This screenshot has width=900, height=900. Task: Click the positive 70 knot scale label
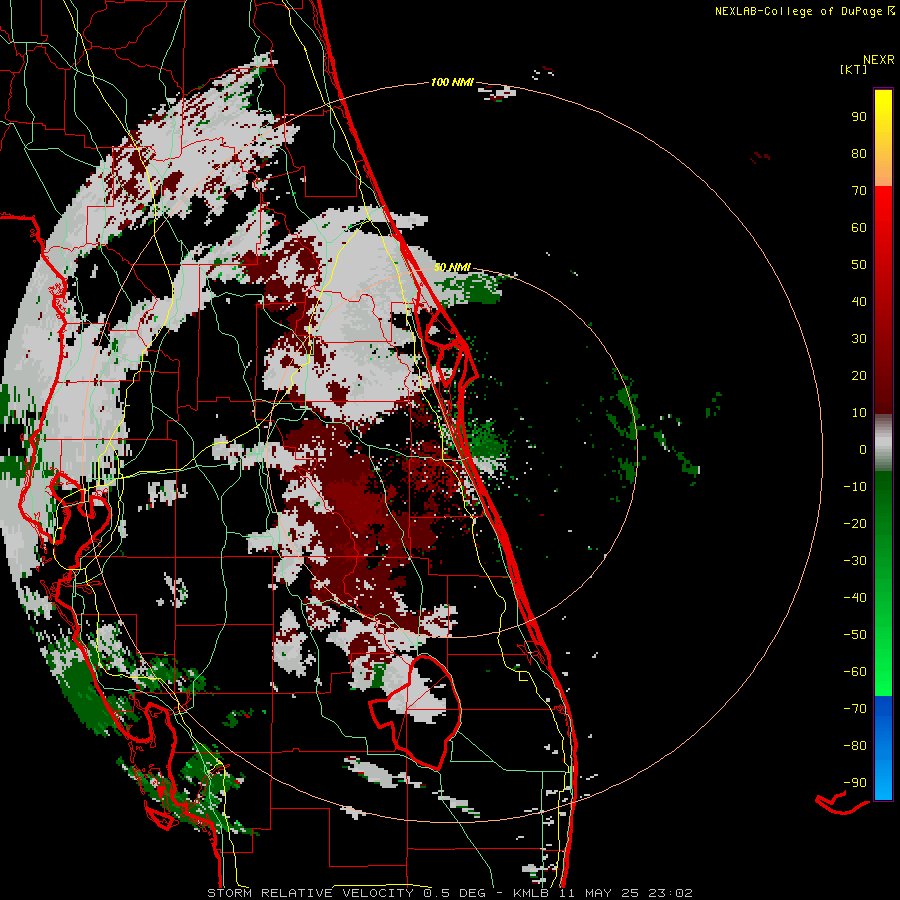859,191
